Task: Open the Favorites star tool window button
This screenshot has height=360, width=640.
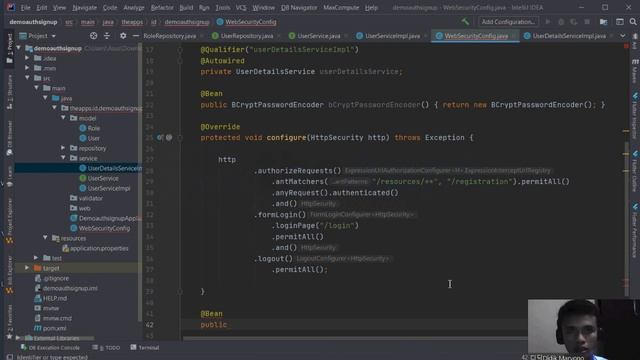Action: [10, 322]
